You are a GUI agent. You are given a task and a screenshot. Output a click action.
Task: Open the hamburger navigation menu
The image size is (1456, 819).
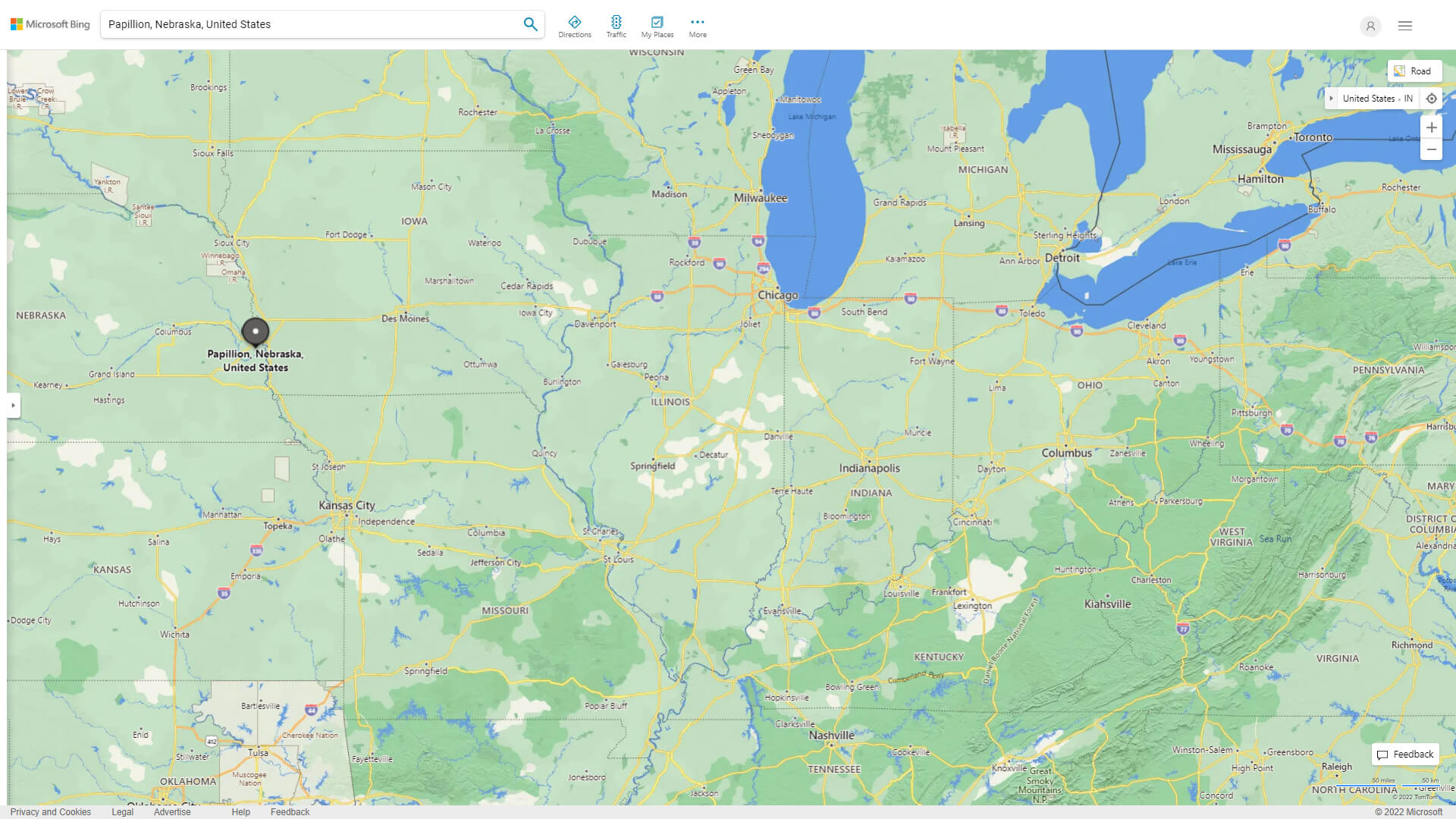[x=1404, y=25]
